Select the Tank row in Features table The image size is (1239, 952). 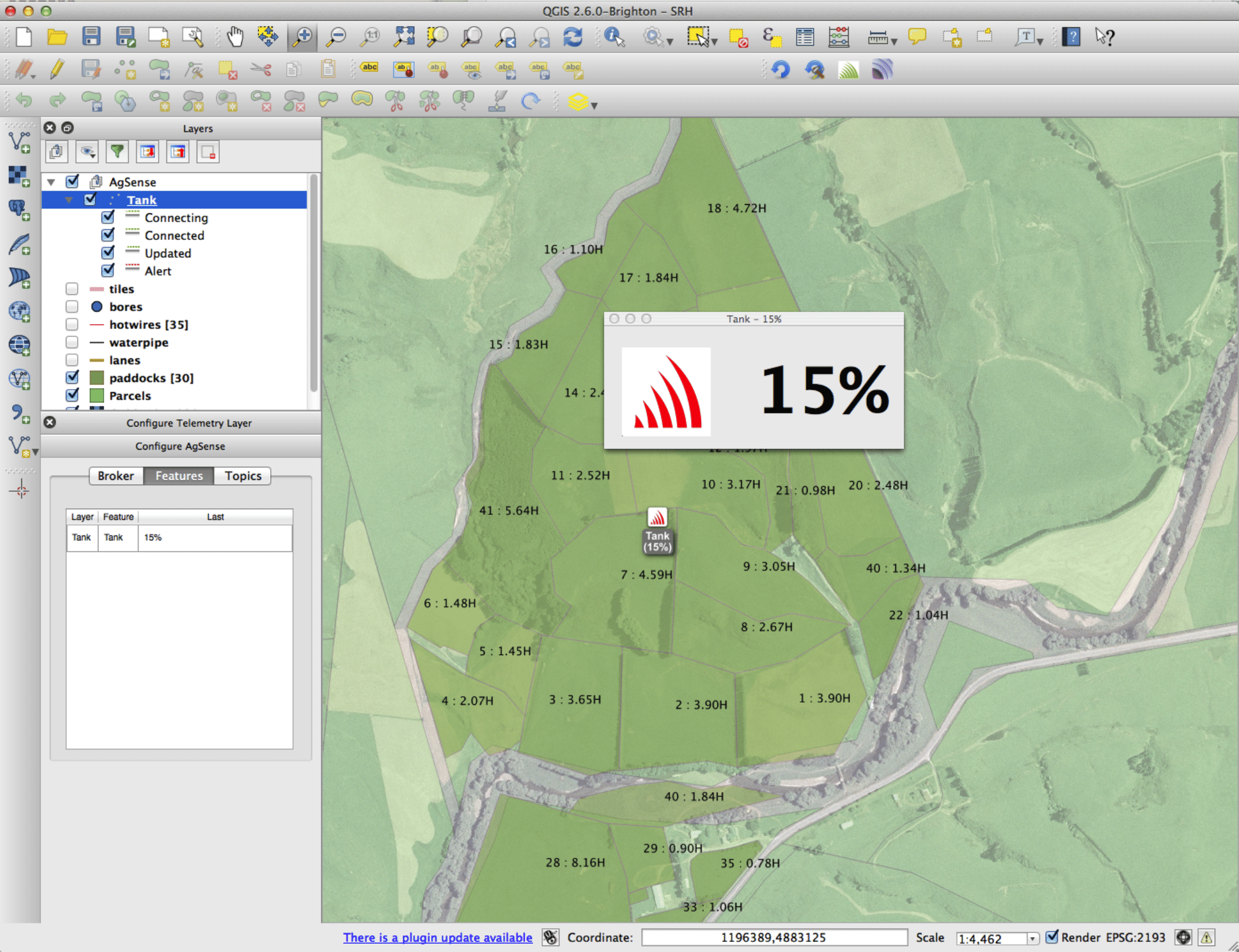point(179,537)
